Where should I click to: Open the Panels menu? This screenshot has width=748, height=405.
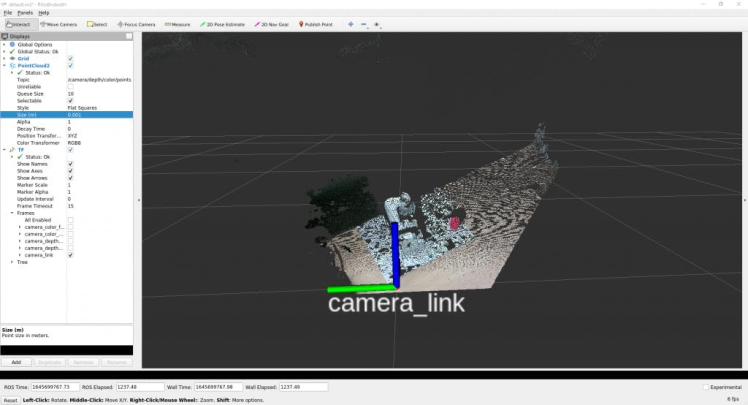(25, 12)
